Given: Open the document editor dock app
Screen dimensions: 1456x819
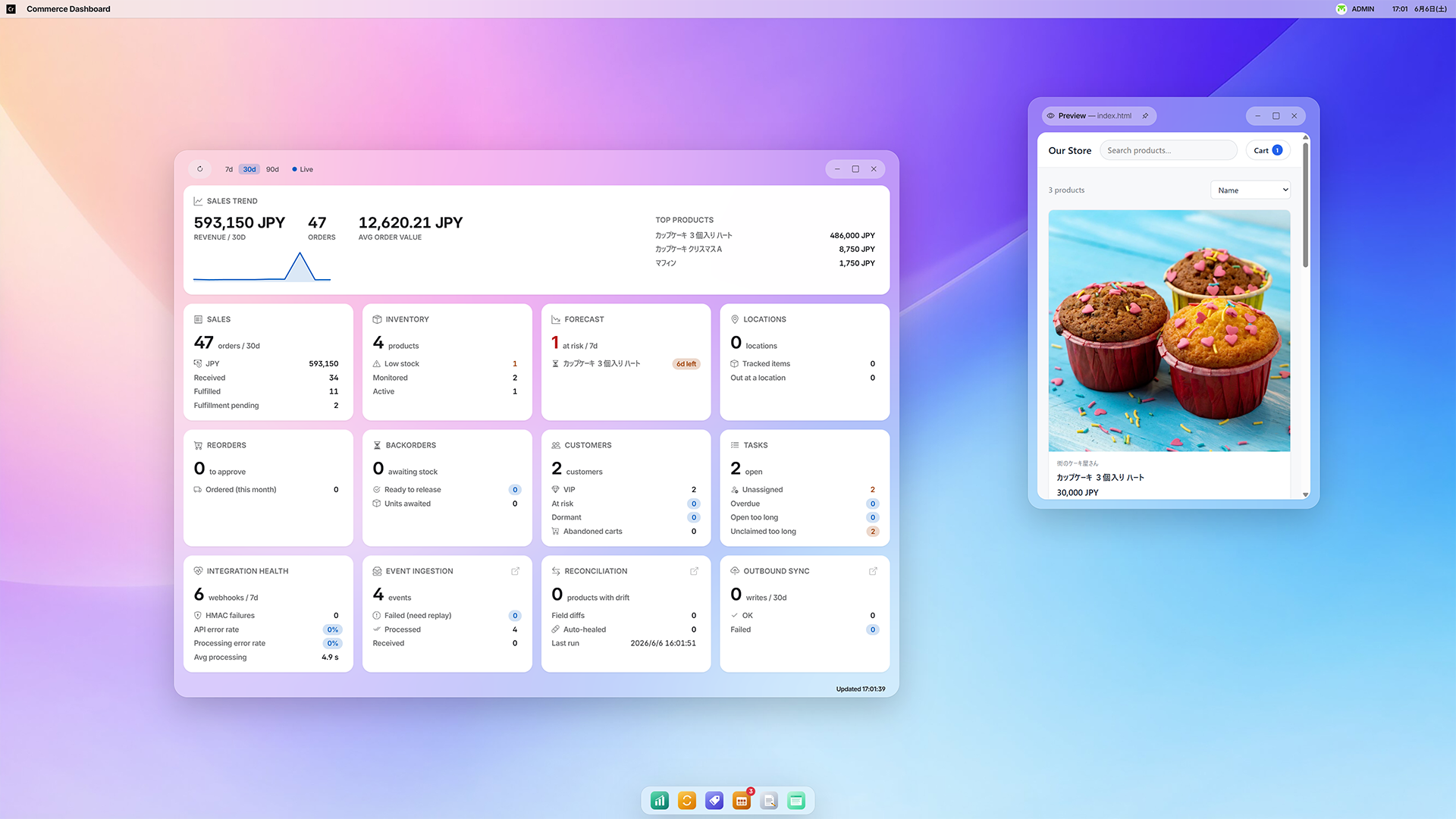Looking at the screenshot, I should [x=769, y=801].
